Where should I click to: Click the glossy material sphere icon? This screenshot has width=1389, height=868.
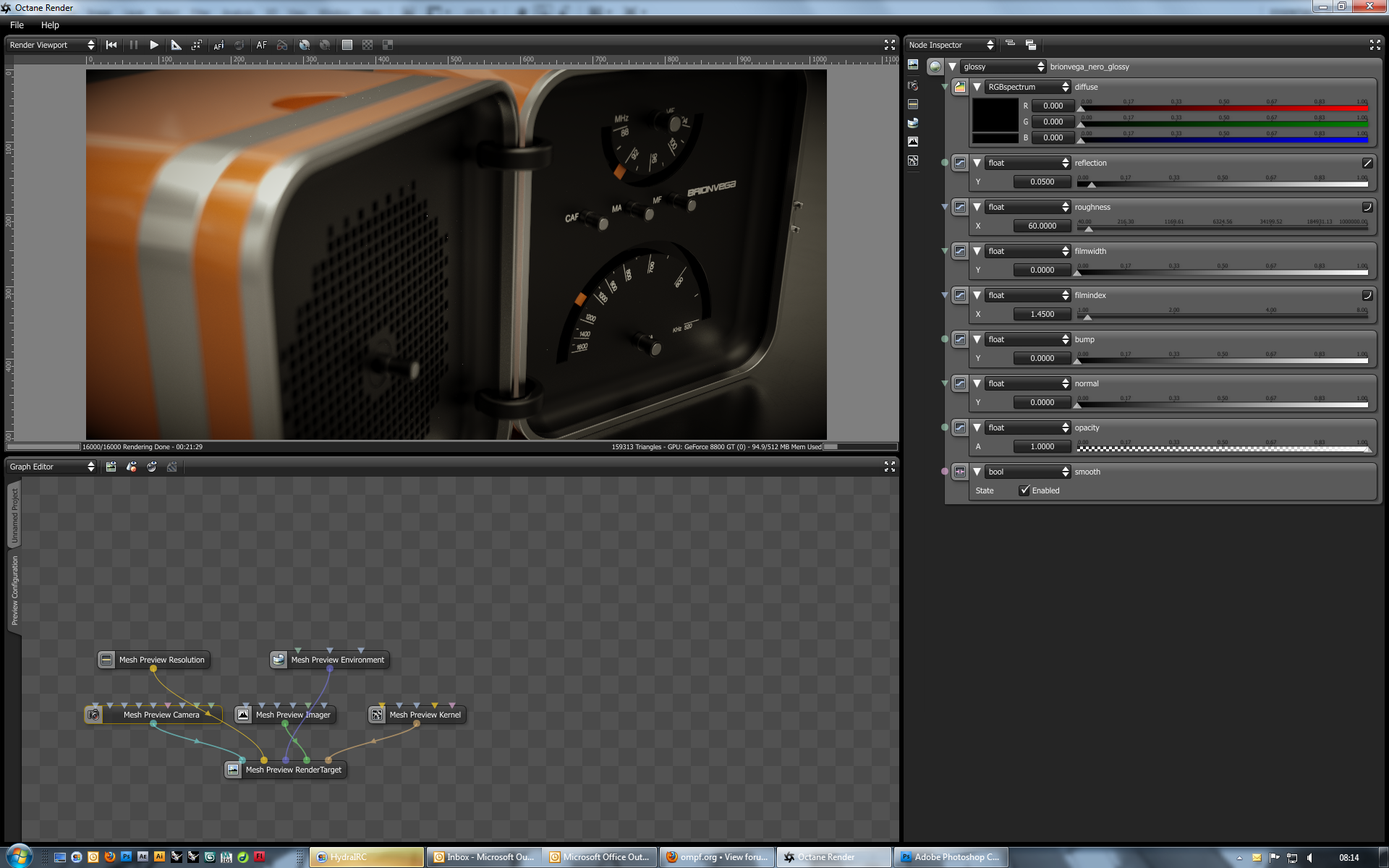point(935,67)
